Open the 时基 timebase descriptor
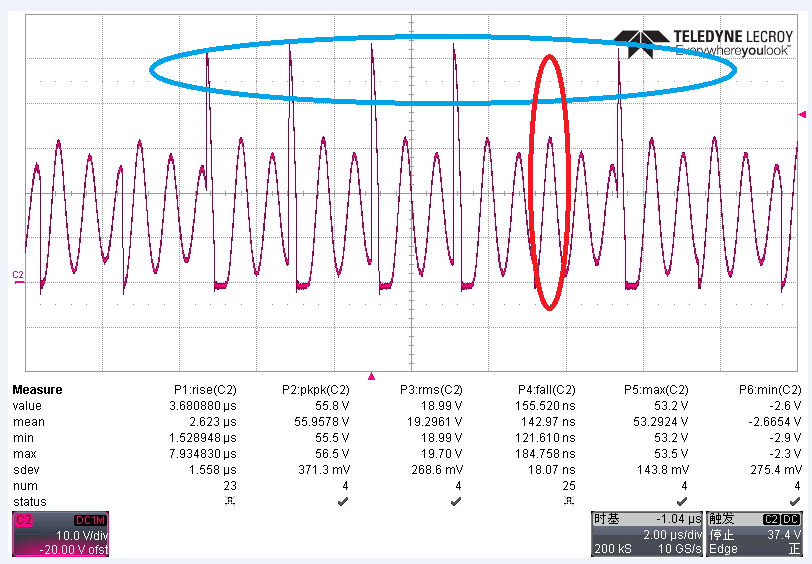 pyautogui.click(x=647, y=534)
